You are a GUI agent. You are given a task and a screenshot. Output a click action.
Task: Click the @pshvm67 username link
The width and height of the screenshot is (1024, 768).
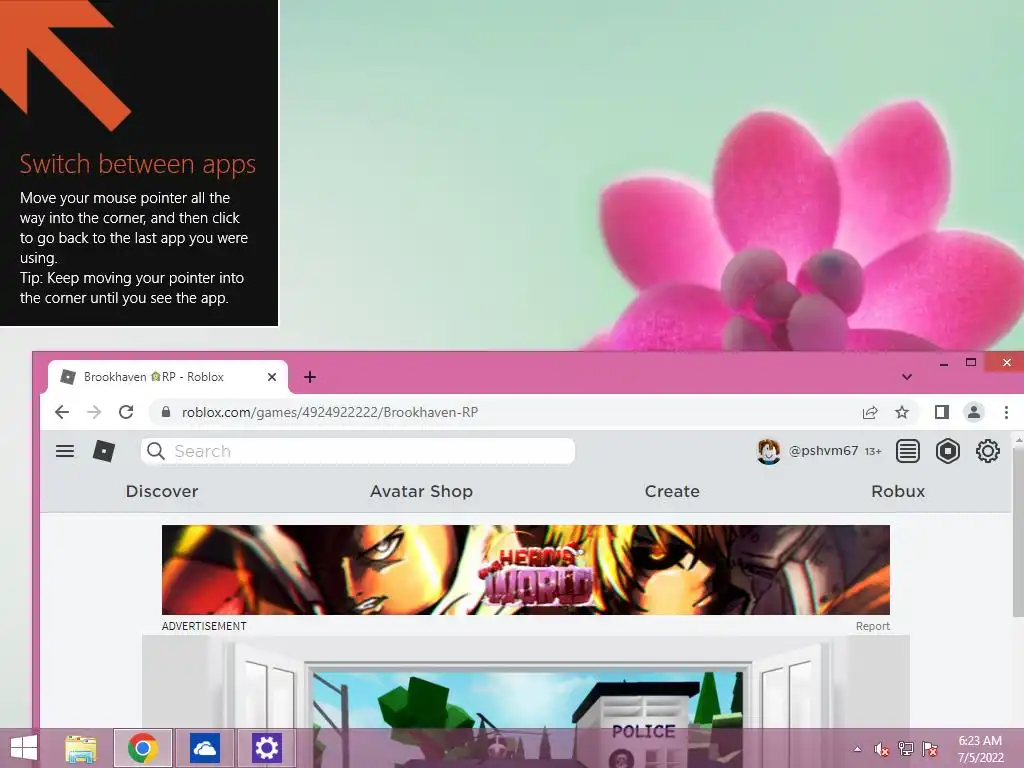point(823,451)
